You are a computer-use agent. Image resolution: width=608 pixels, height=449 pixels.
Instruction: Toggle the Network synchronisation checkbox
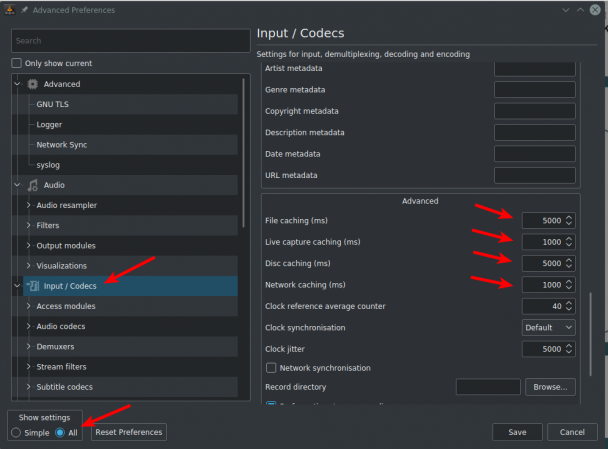point(271,368)
